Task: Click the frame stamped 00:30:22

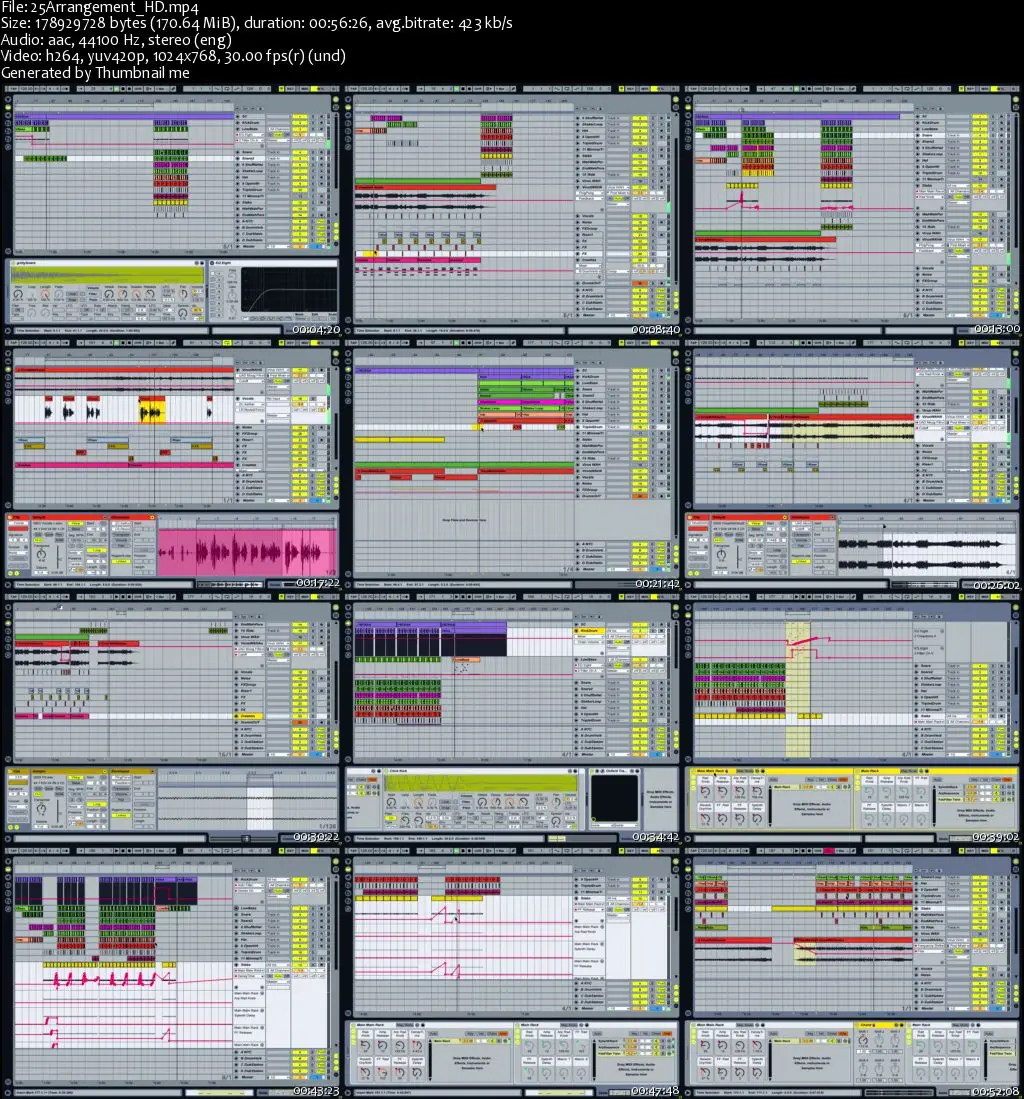Action: (x=172, y=718)
